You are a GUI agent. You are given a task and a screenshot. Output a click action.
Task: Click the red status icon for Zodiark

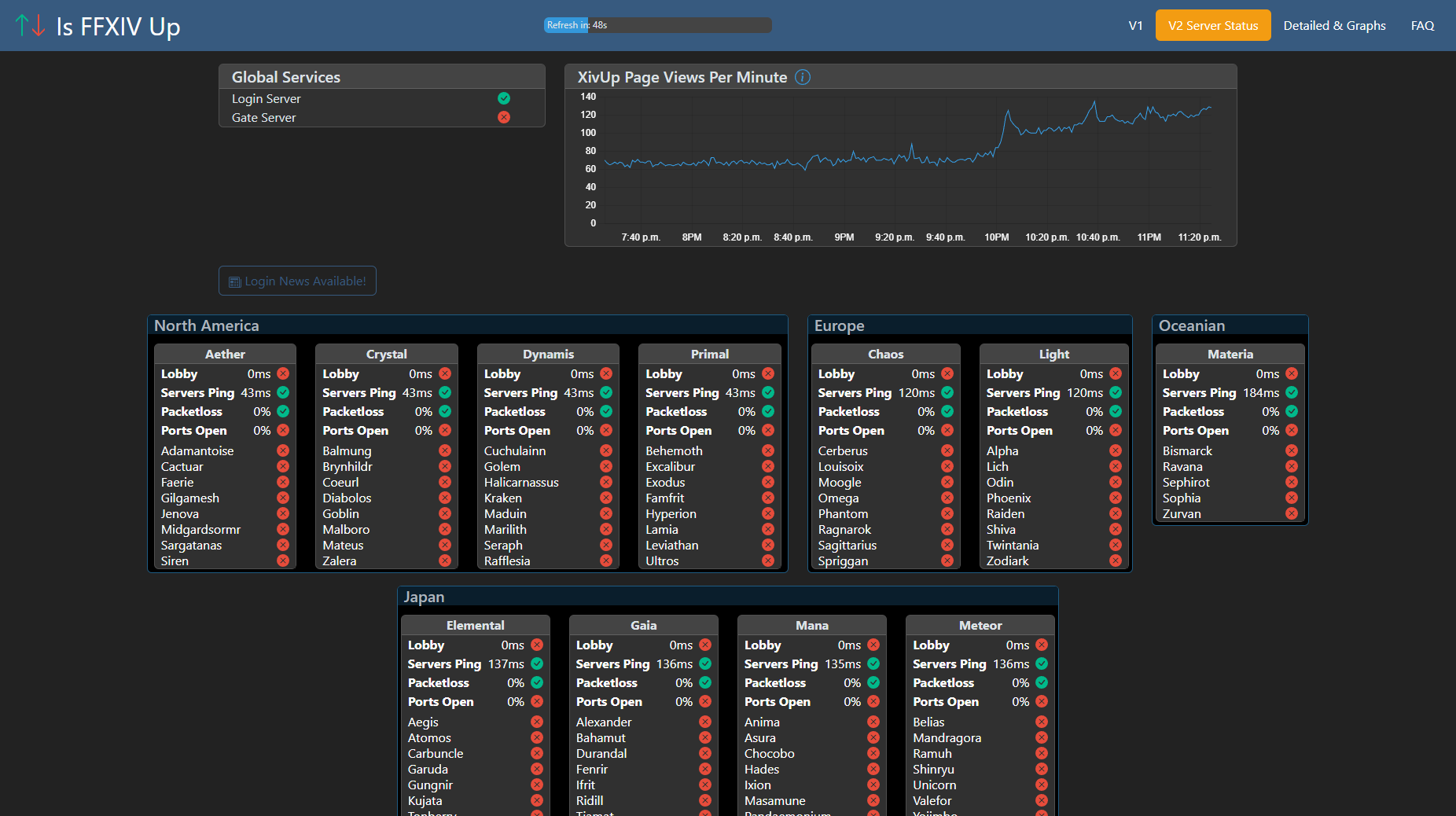point(1116,561)
